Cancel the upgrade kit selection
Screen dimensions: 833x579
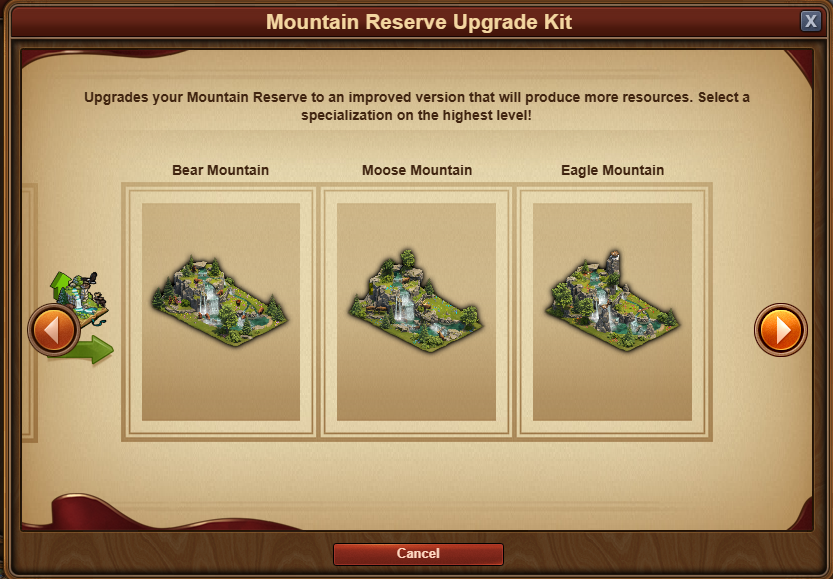(418, 554)
